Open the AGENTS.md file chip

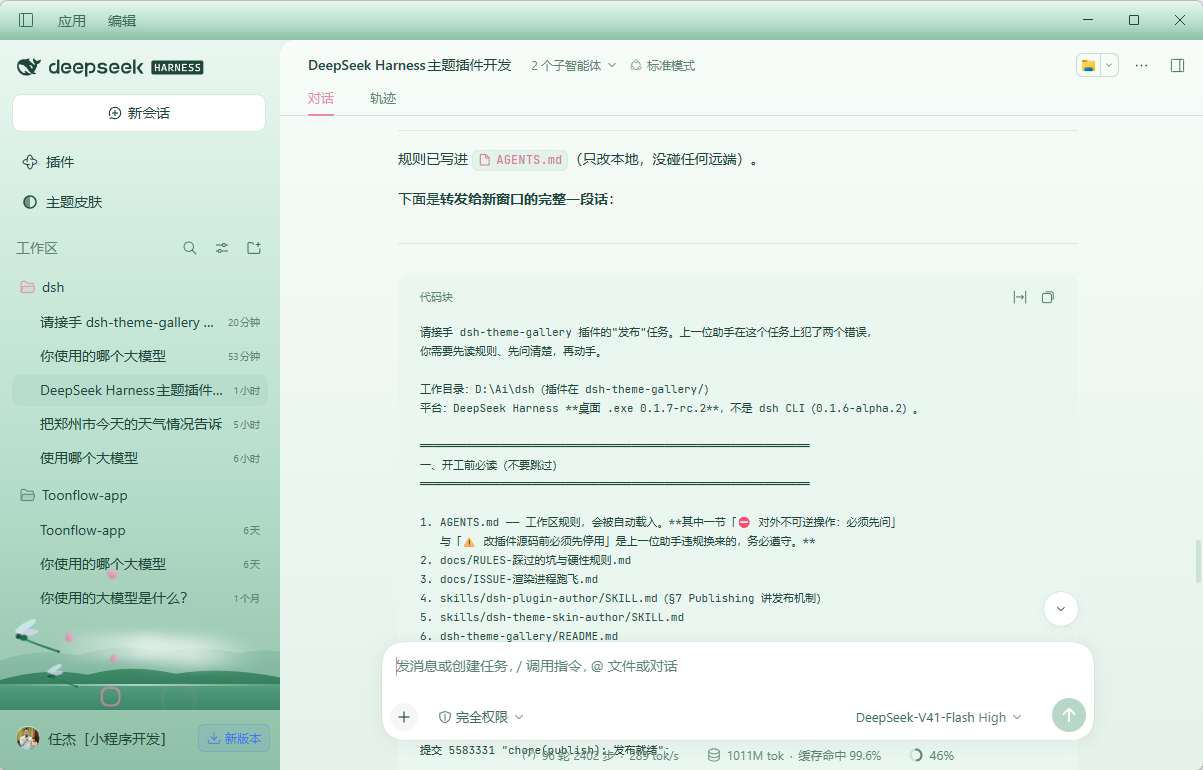pyautogui.click(x=520, y=160)
